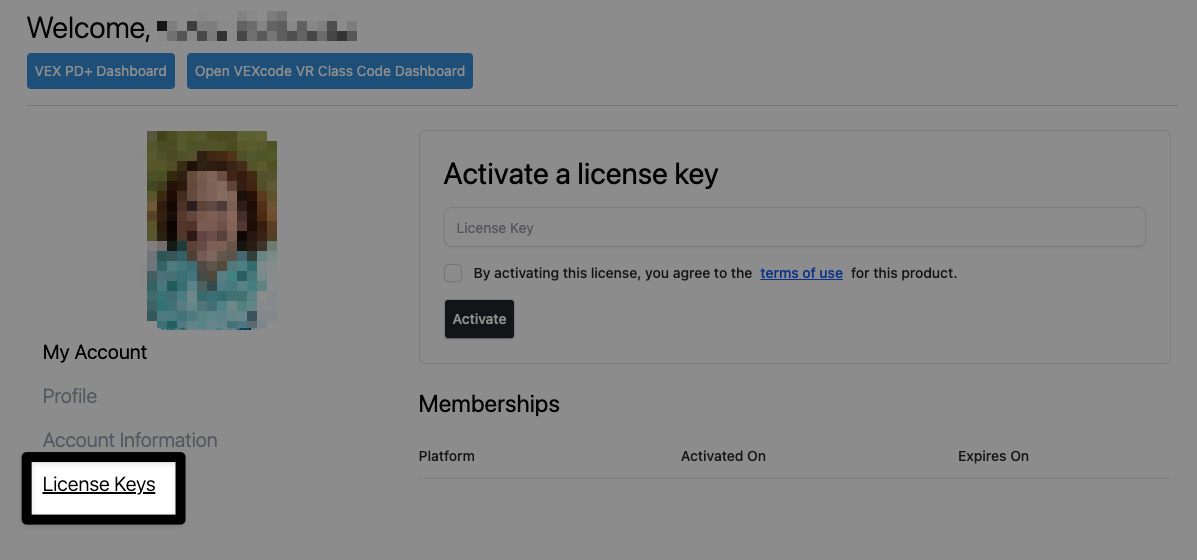Open the Account Information sidebar link
This screenshot has width=1197, height=560.
[130, 441]
